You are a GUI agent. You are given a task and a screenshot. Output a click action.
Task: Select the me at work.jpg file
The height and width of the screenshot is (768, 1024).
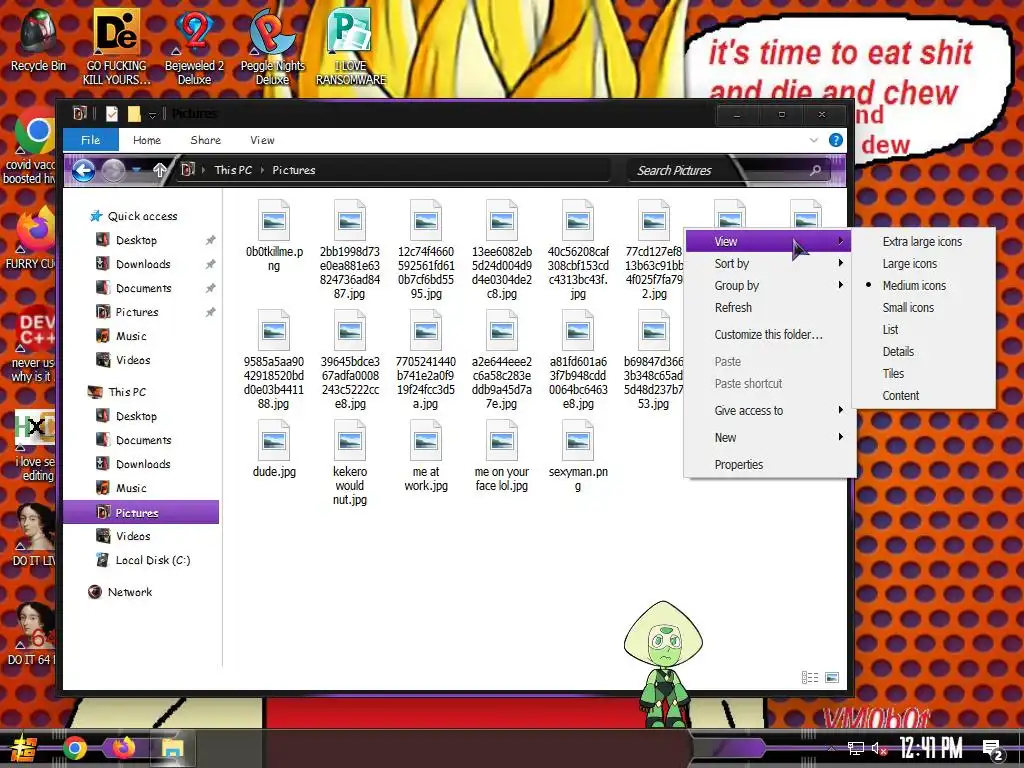click(x=426, y=456)
